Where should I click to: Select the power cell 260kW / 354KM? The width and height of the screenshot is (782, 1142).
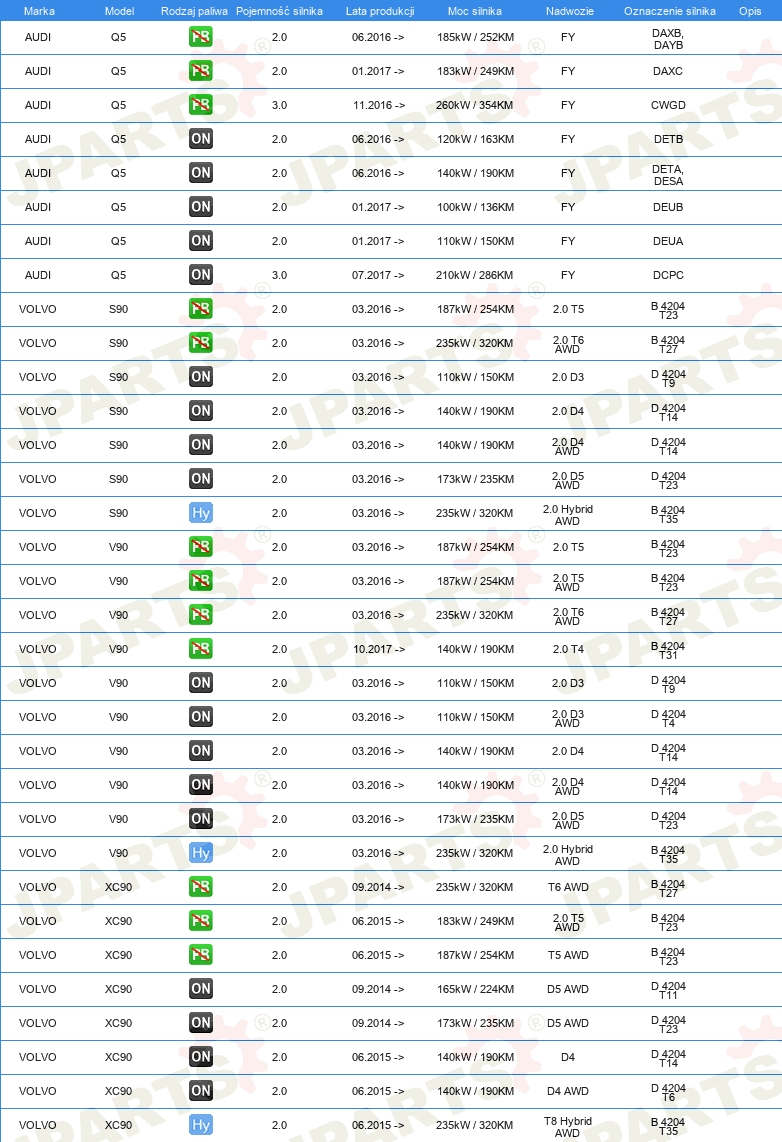[475, 105]
